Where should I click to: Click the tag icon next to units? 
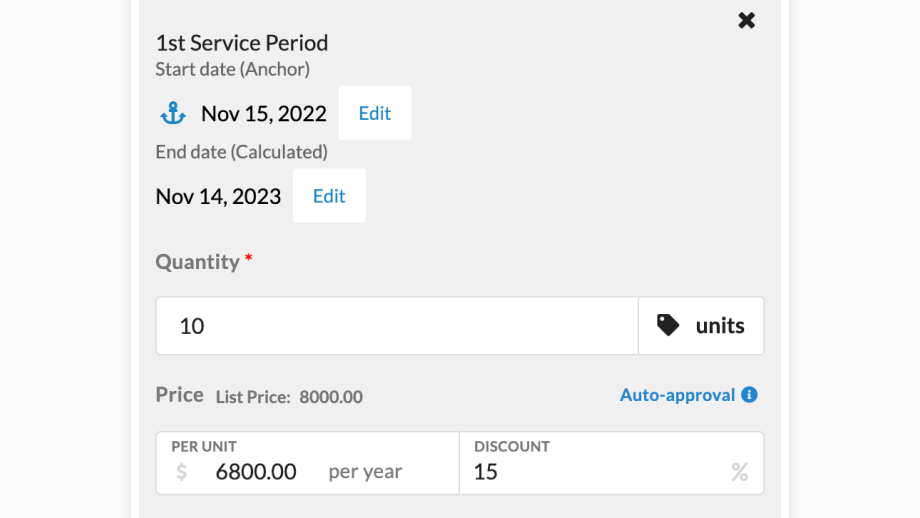pos(668,325)
